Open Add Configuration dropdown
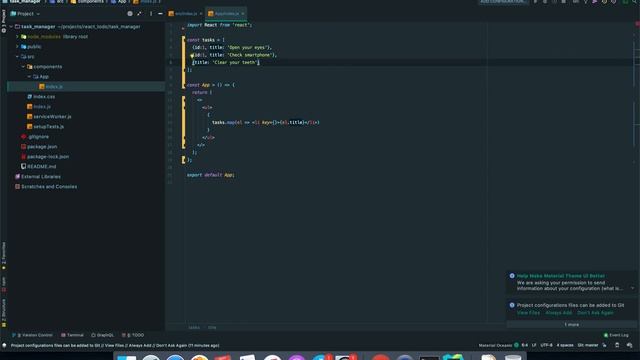This screenshot has width=640, height=360. (503, 2)
